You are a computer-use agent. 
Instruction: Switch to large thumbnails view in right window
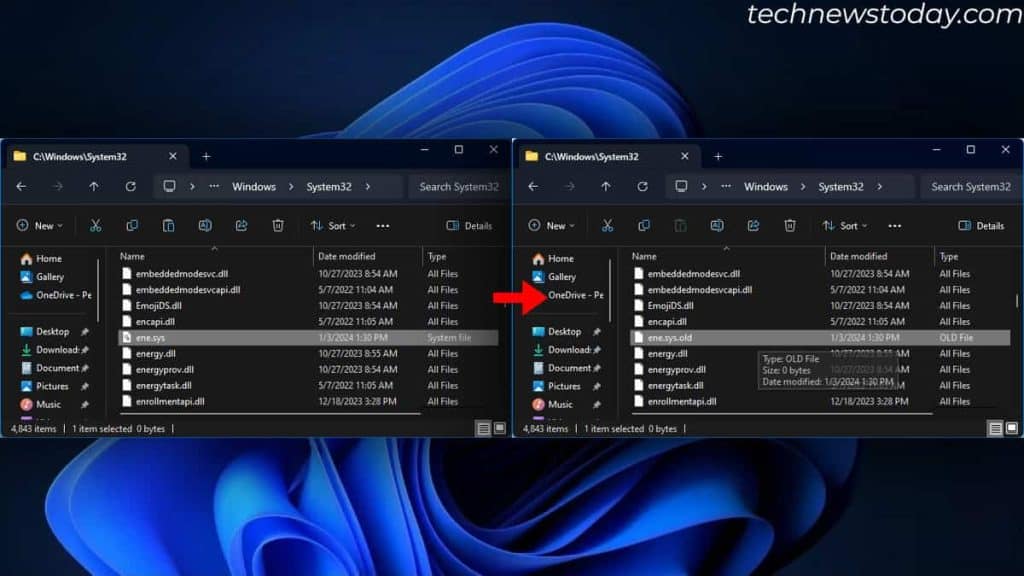pyautogui.click(x=1012, y=428)
